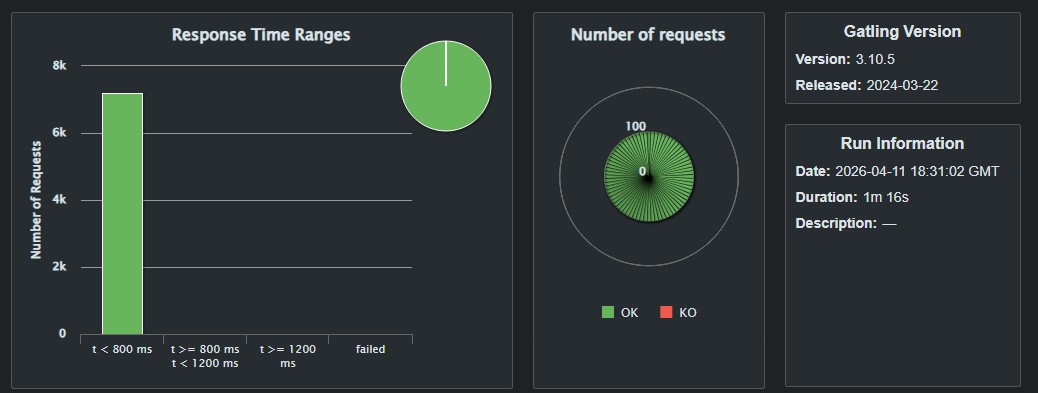Select run date 2026-04-11 18:31:02 GMT
This screenshot has height=393, width=1038.
(x=918, y=172)
